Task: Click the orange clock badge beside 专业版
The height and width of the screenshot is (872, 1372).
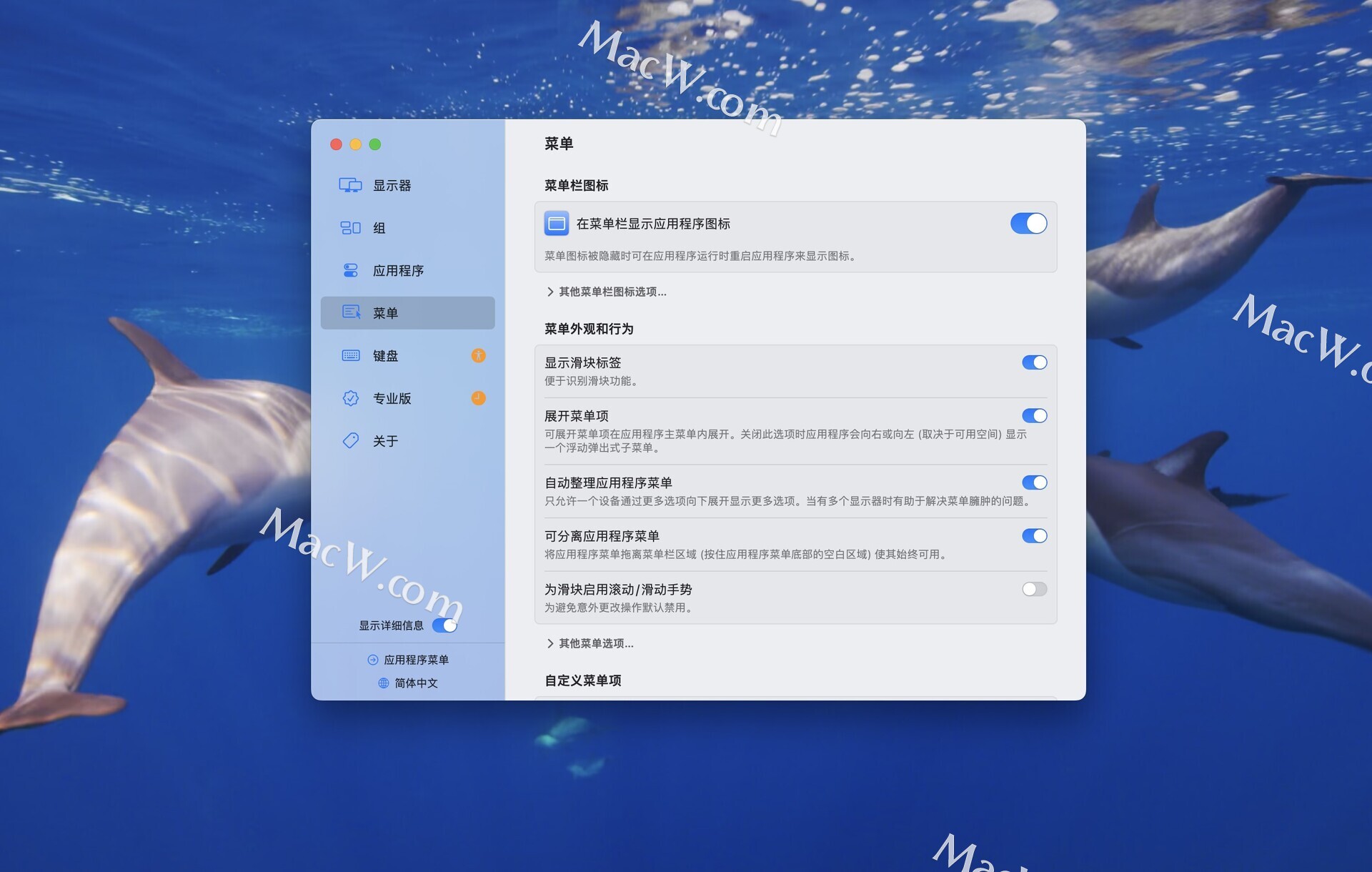Action: [x=478, y=398]
